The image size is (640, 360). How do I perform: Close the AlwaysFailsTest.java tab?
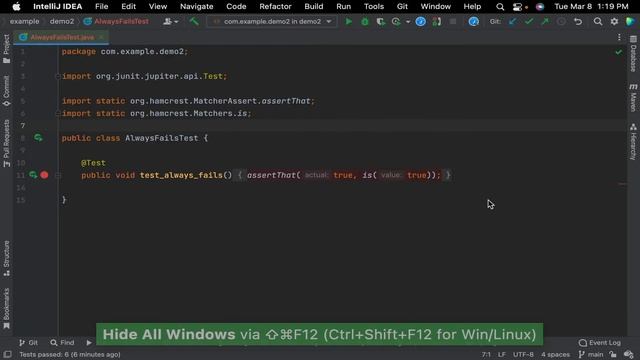pos(101,37)
